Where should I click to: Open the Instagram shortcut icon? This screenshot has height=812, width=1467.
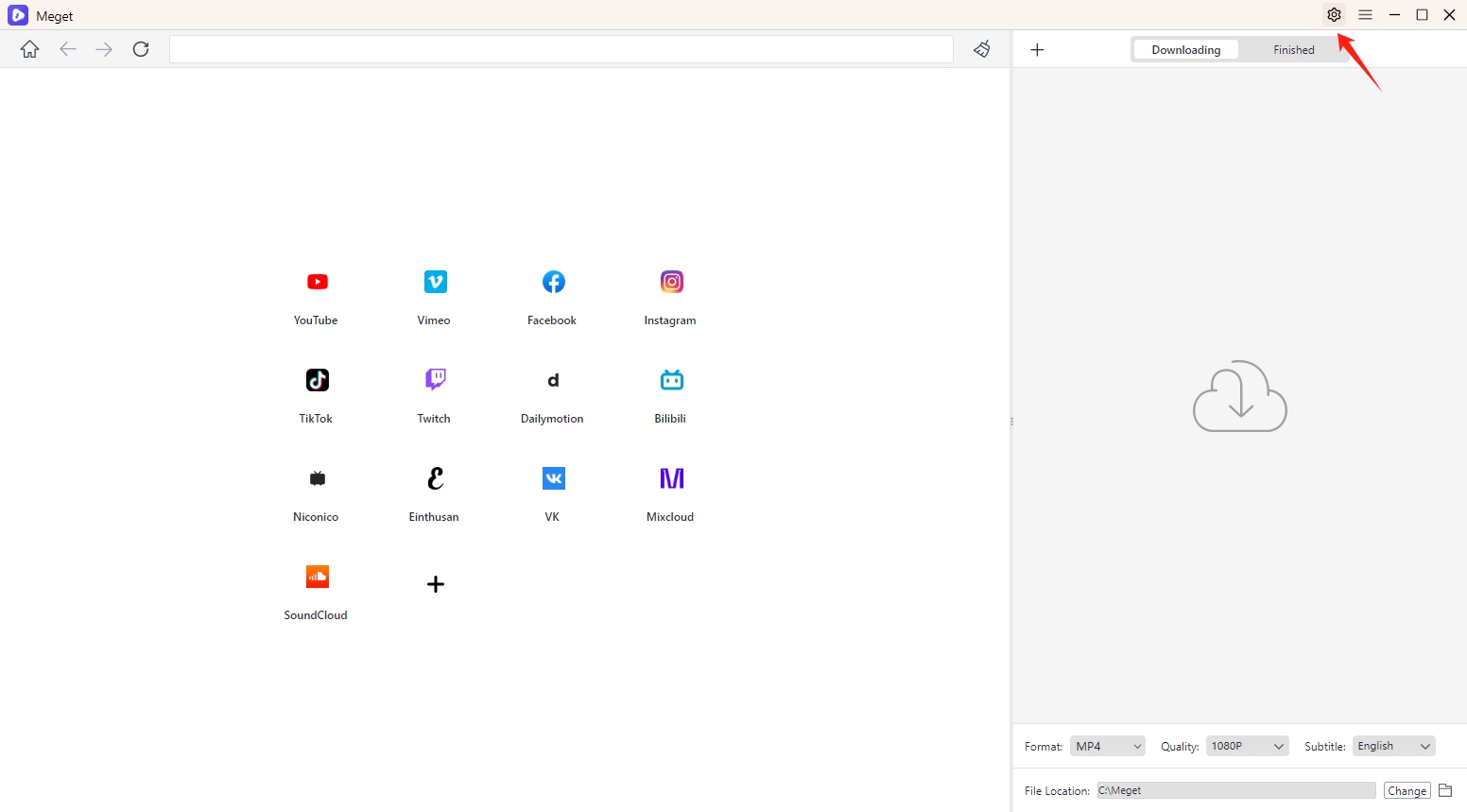coord(671,282)
